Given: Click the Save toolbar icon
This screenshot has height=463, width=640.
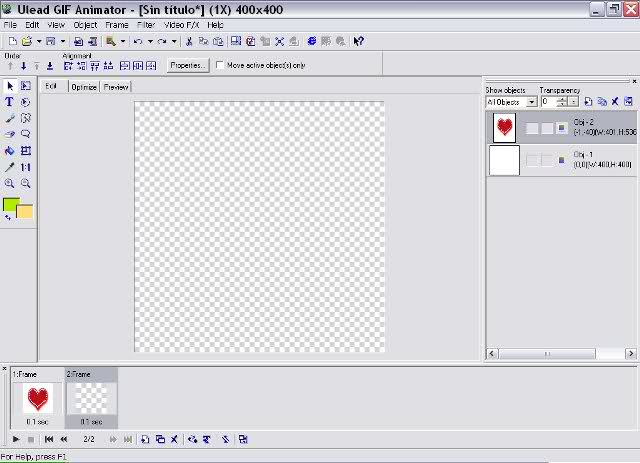Looking at the screenshot, I should click(51, 41).
